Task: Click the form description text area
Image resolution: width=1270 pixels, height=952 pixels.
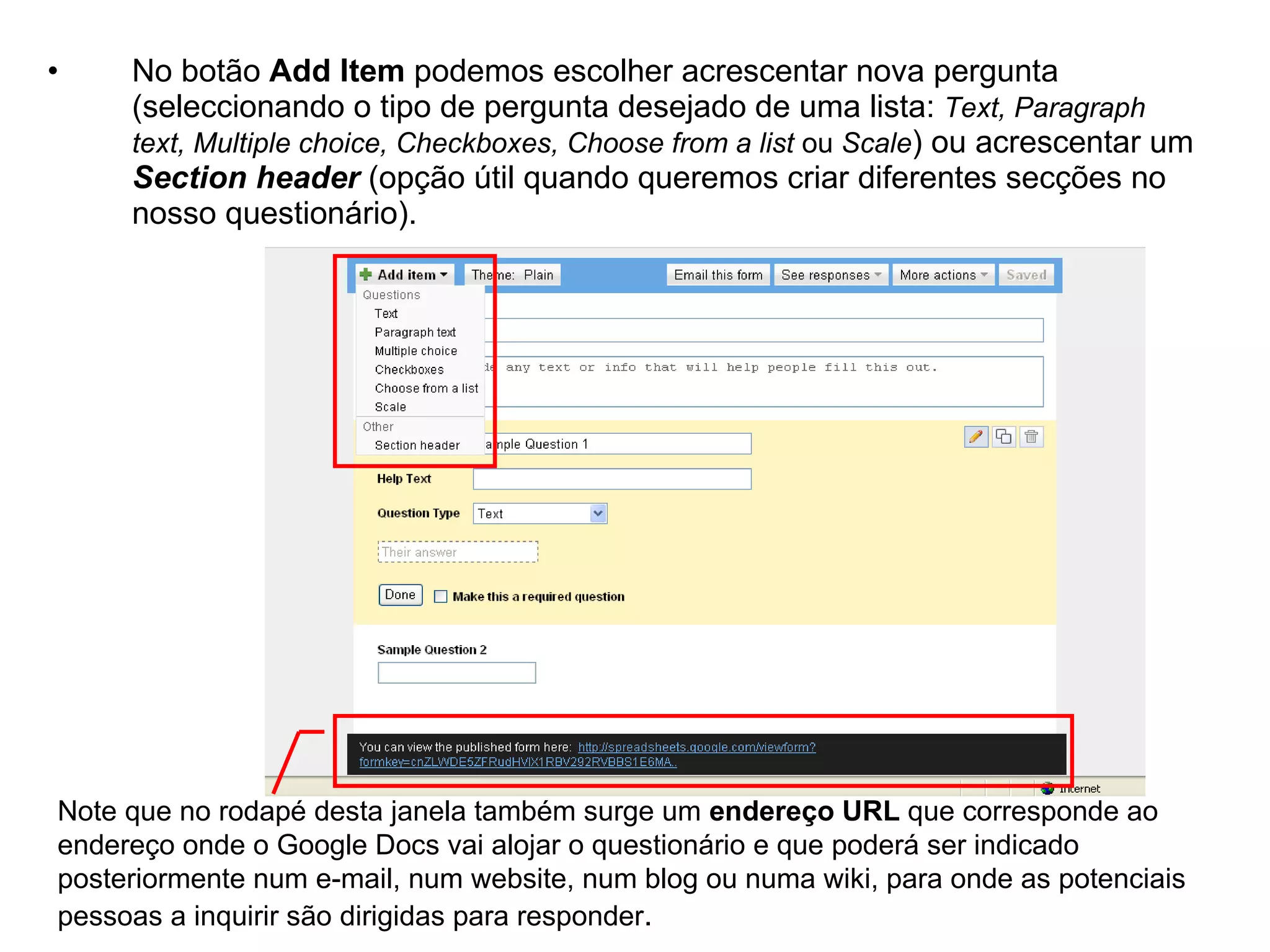Action: pyautogui.click(x=764, y=382)
